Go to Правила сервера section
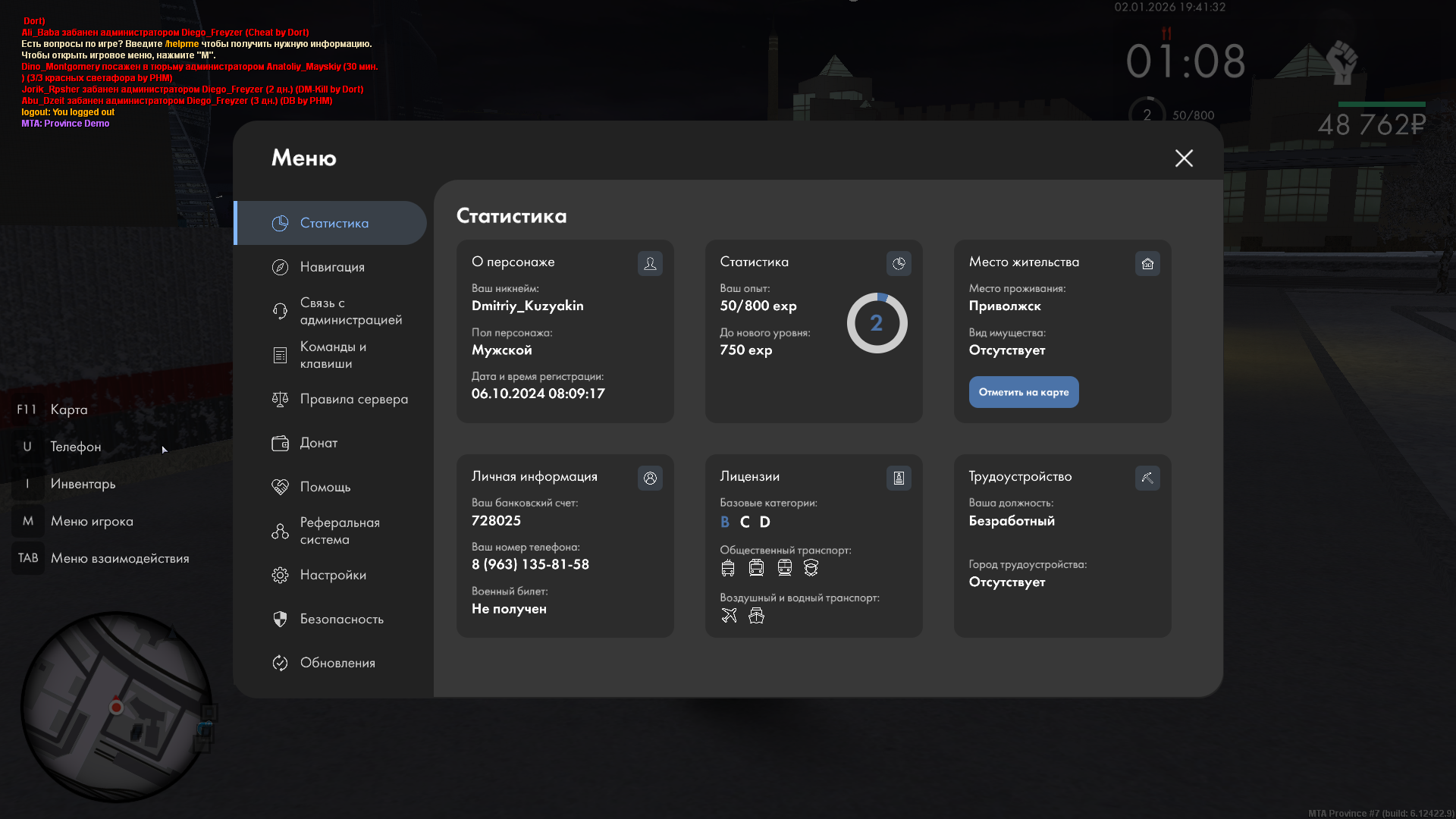Screen dimensions: 1456x819 tap(353, 399)
